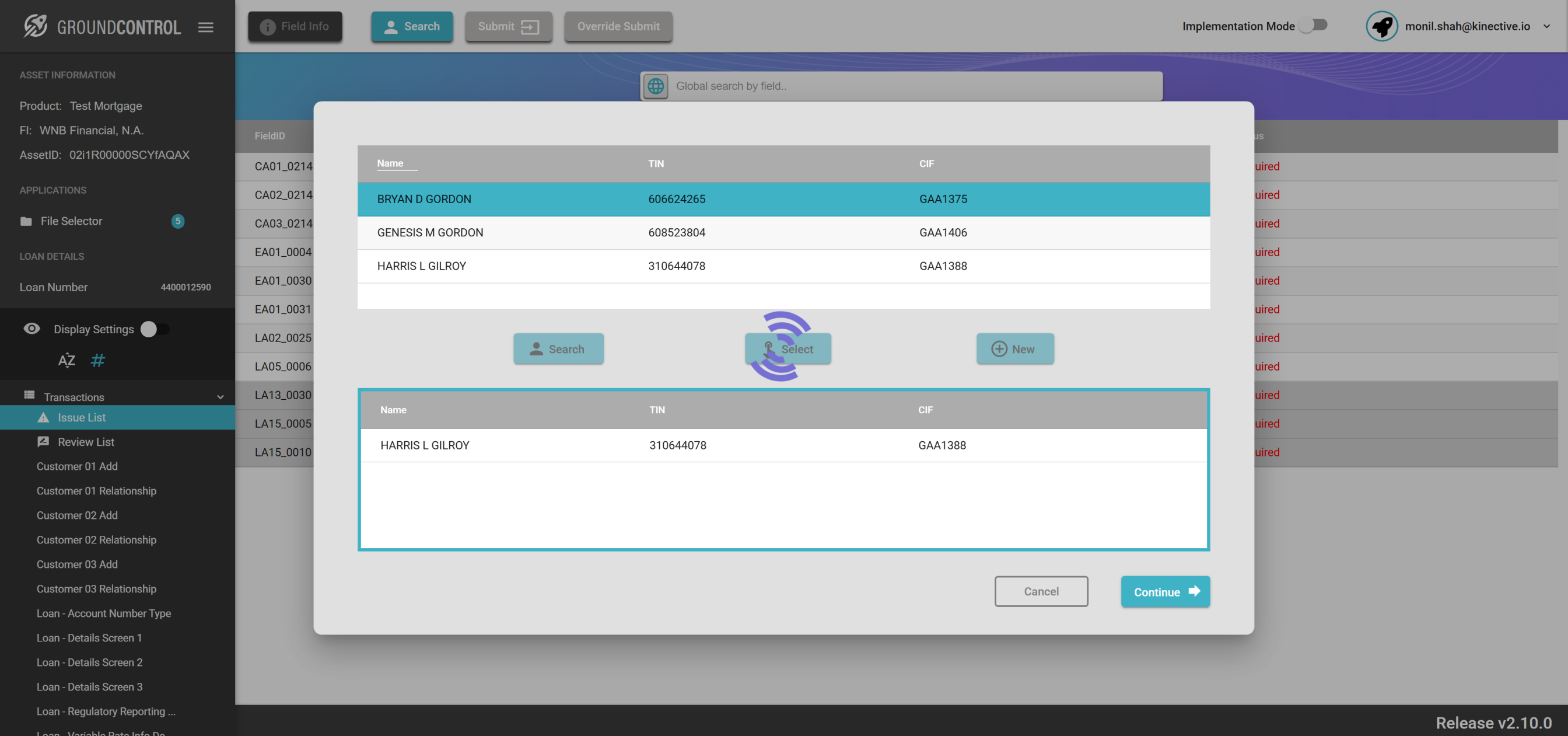Click the globe icon in global search
Image resolution: width=1568 pixels, height=736 pixels.
[656, 86]
